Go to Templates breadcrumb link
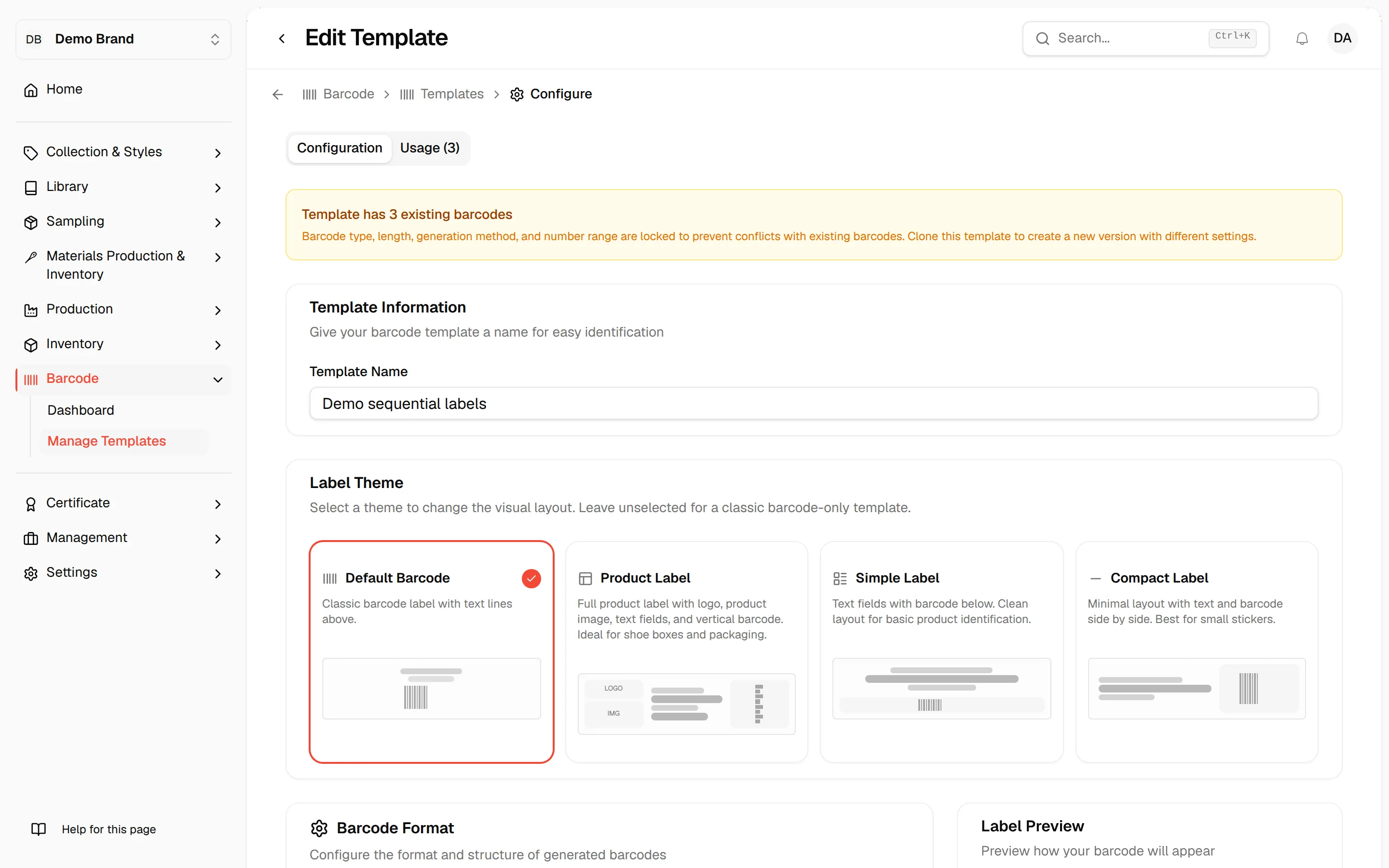1389x868 pixels. pos(442,94)
